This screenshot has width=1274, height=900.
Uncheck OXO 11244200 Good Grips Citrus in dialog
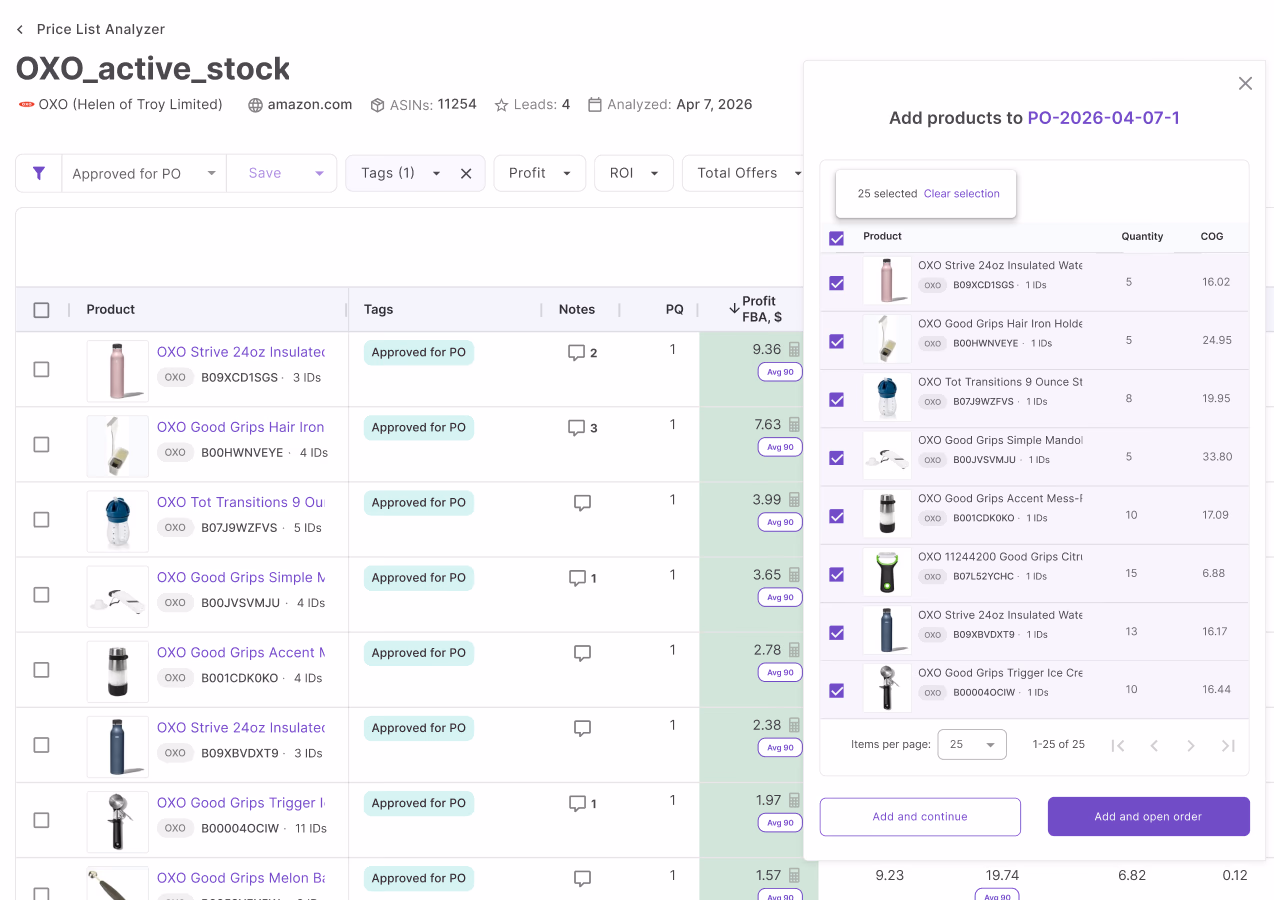click(837, 574)
